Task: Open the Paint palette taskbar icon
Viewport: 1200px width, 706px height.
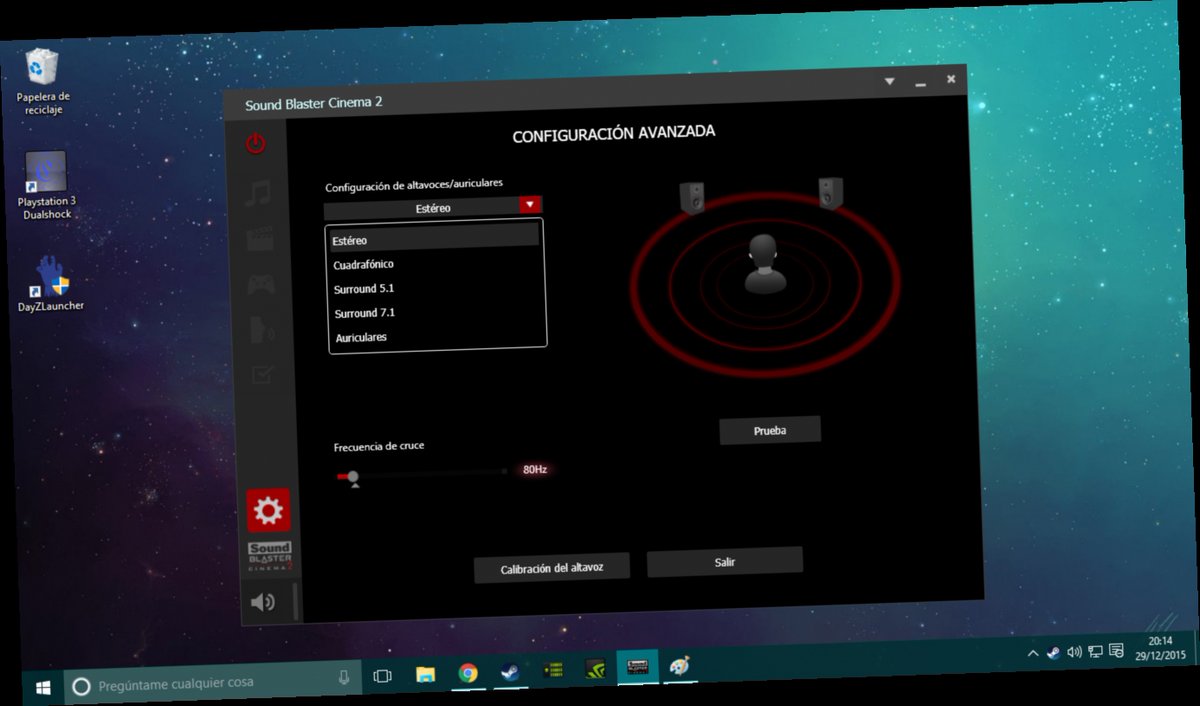Action: (680, 664)
